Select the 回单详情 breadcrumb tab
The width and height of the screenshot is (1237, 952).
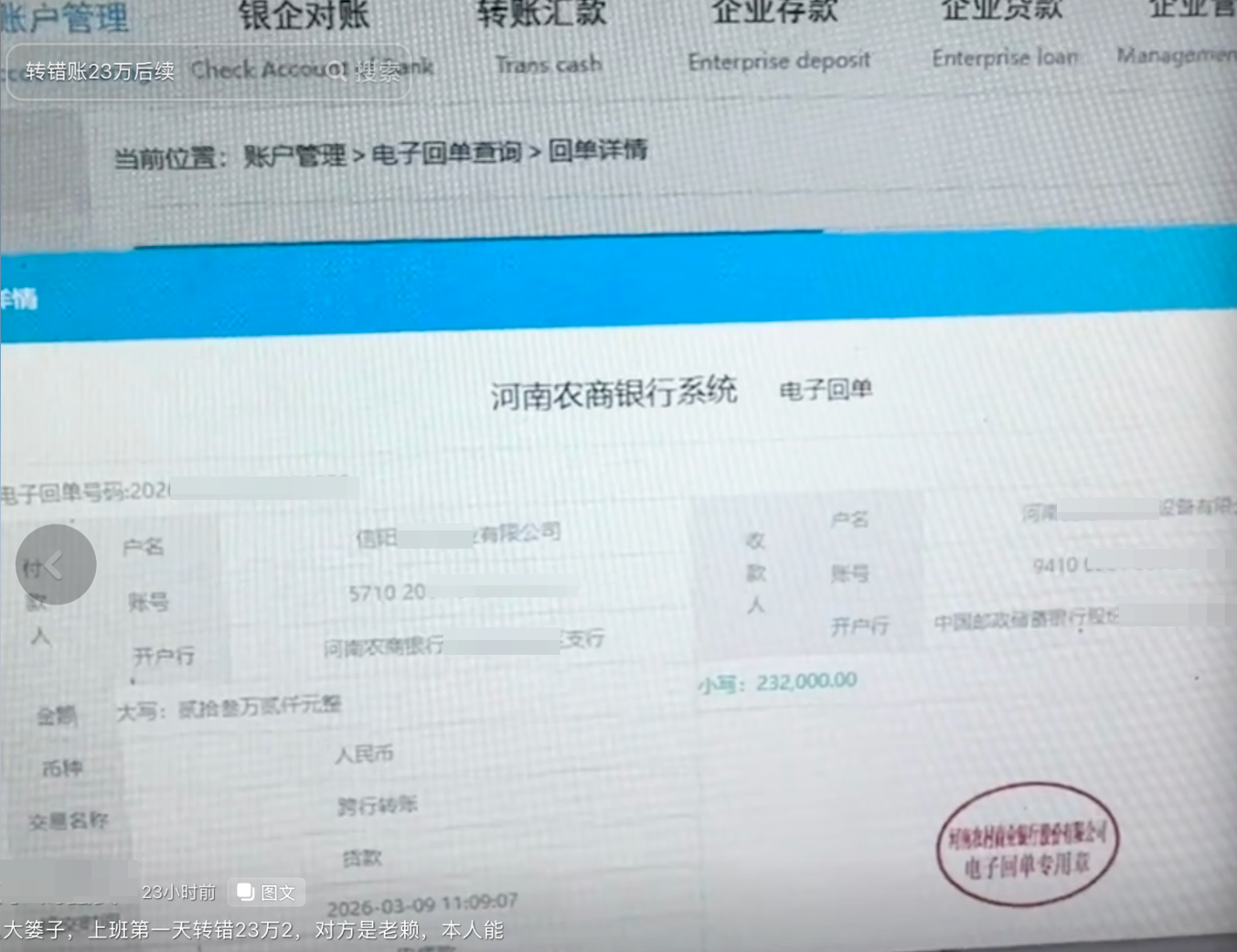[596, 151]
